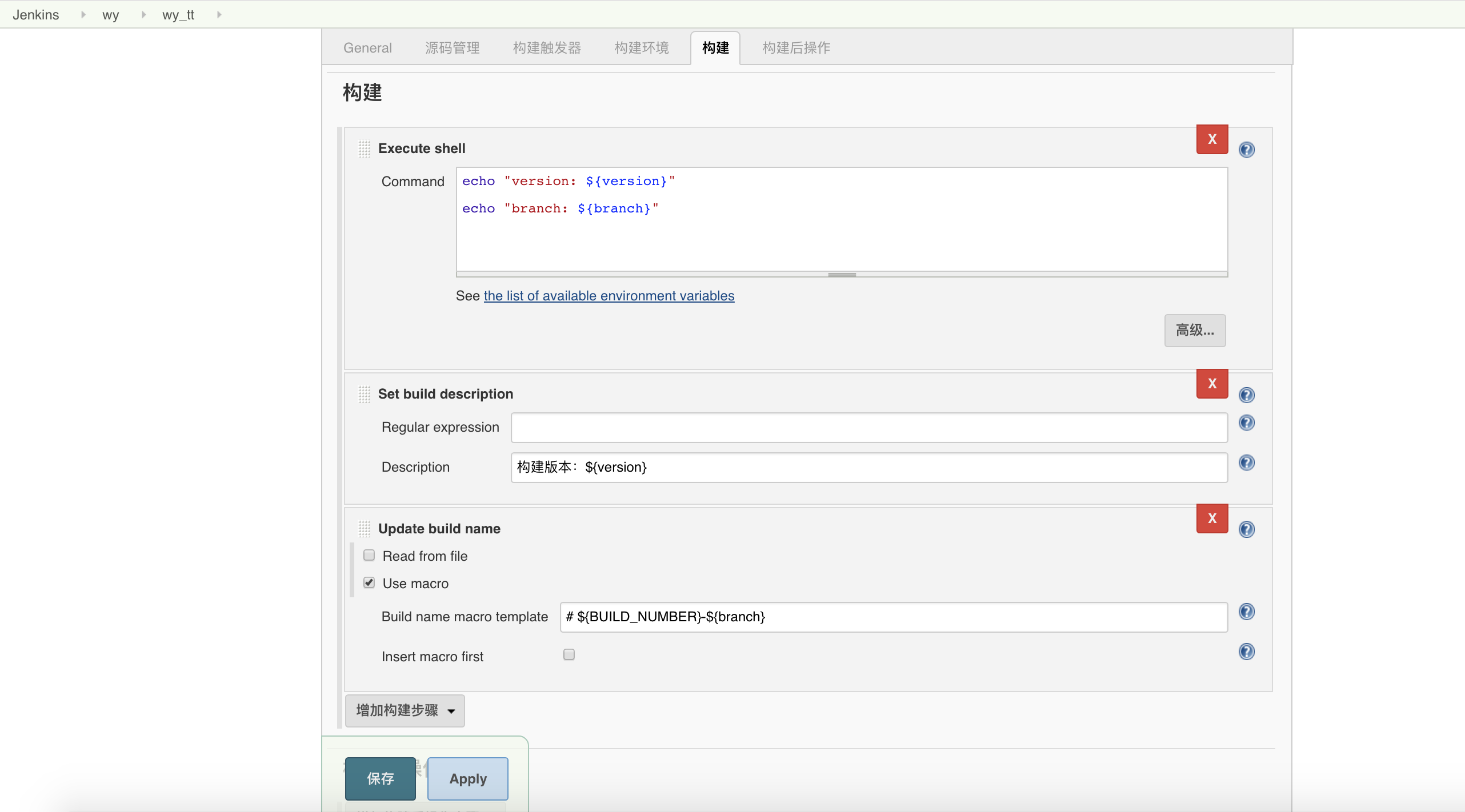Click inside the Regular expression input field
This screenshot has height=812, width=1465.
click(x=868, y=427)
